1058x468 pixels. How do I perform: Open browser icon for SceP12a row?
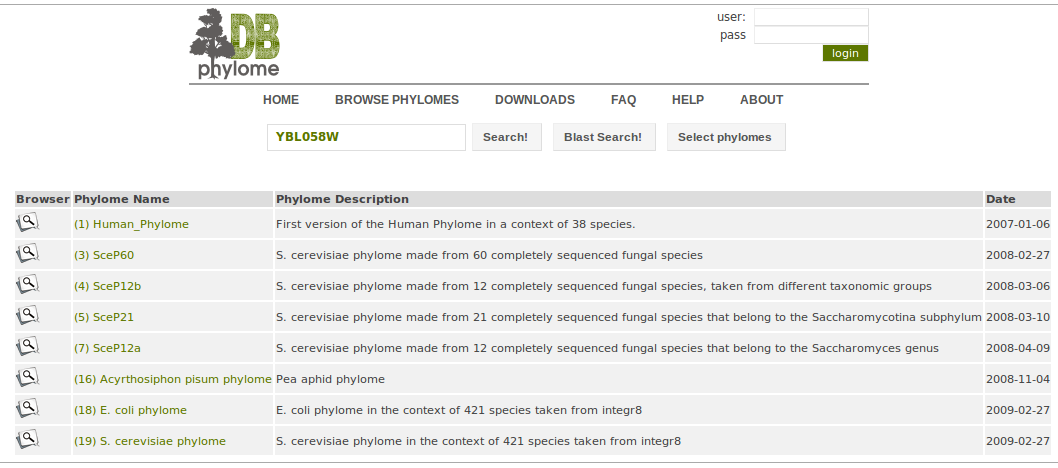click(28, 347)
